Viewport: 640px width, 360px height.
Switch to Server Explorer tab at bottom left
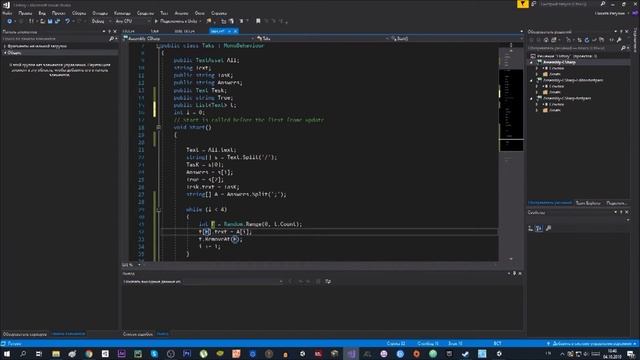[x=24, y=334]
